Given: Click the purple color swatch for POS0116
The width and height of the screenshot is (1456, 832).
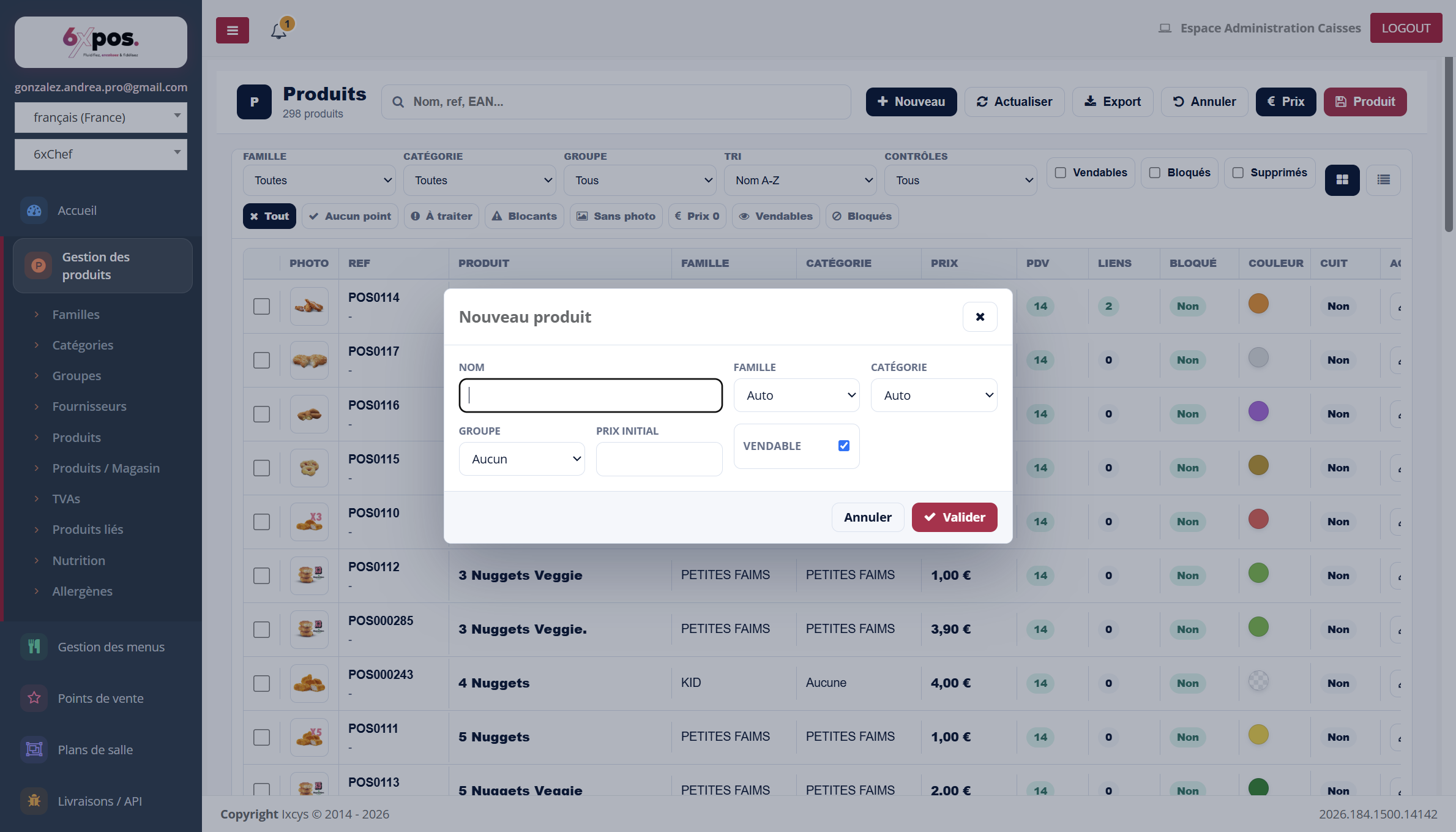Looking at the screenshot, I should 1258,411.
